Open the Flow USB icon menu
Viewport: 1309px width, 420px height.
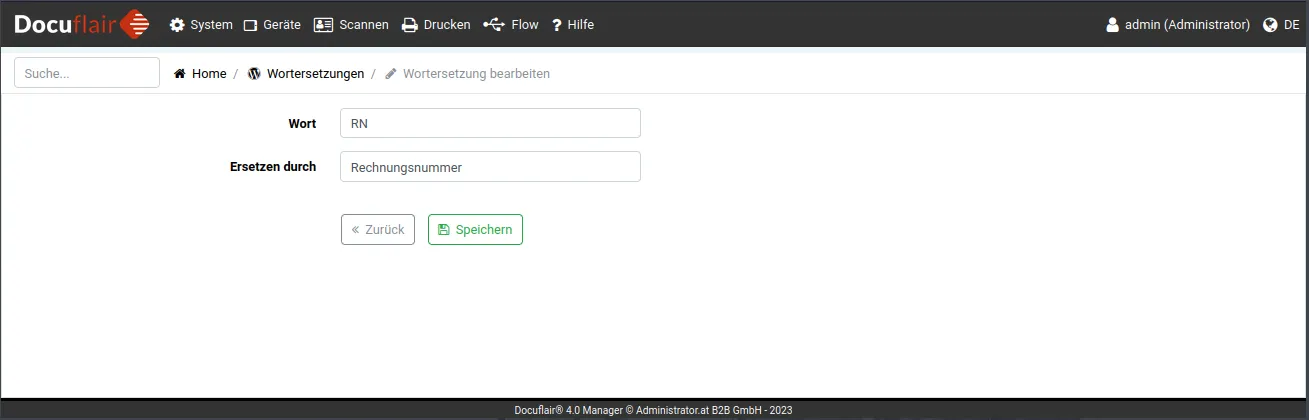tap(493, 25)
